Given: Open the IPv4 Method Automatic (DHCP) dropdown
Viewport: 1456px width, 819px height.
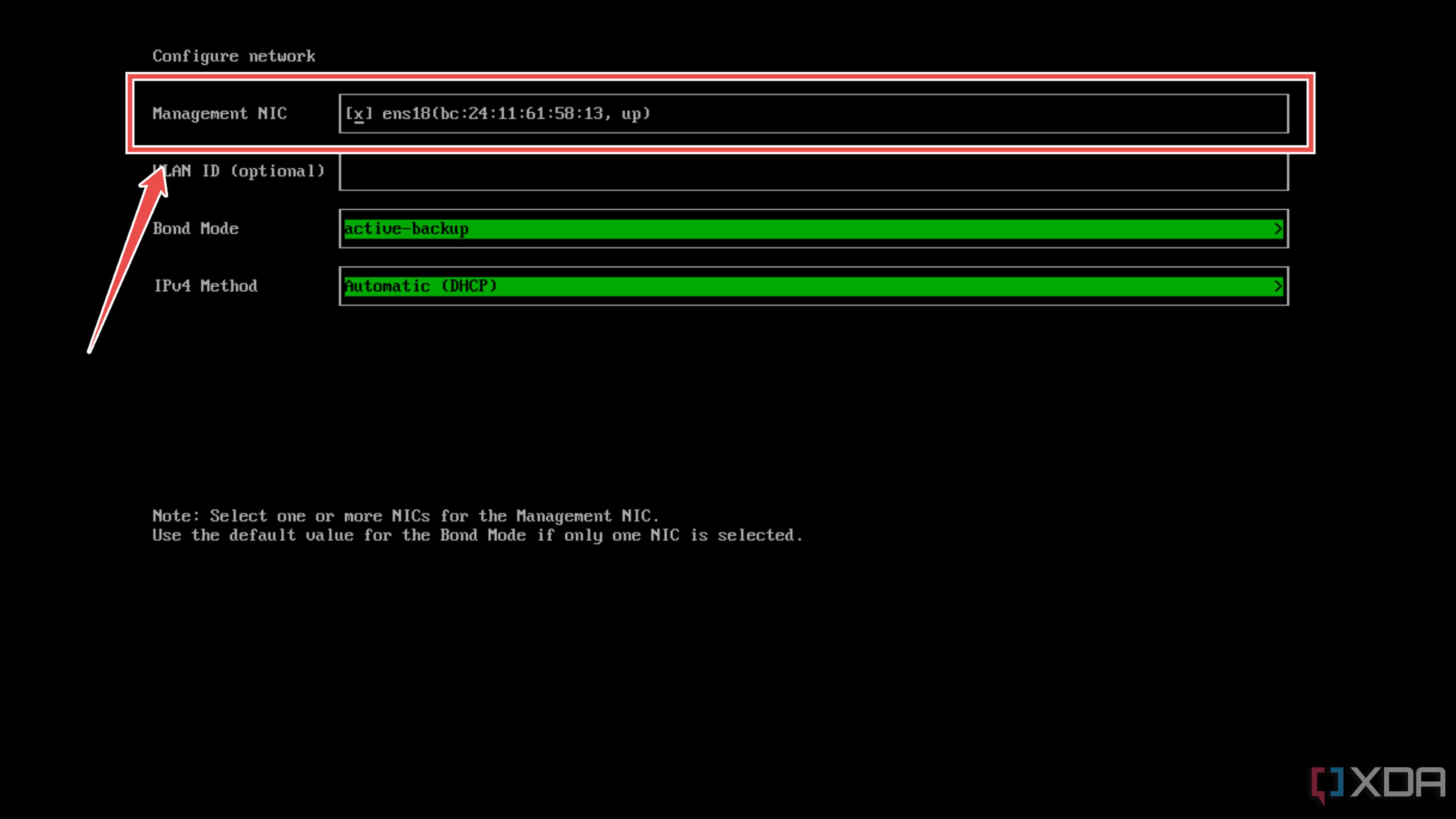Looking at the screenshot, I should click(x=813, y=286).
